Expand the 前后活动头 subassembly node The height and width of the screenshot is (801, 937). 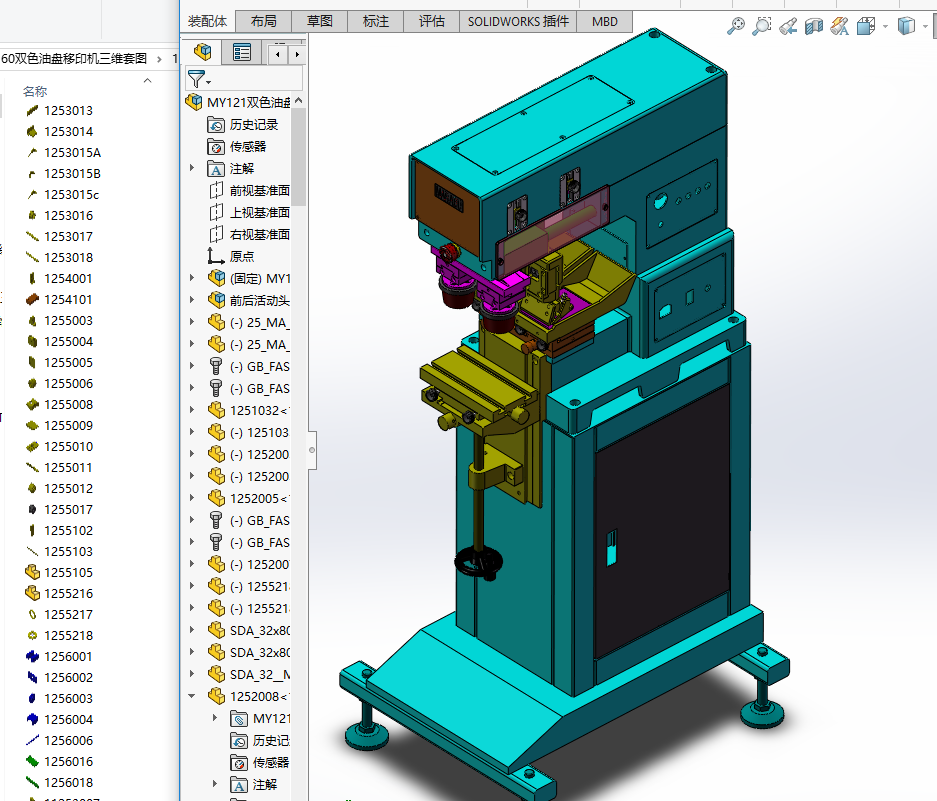tap(192, 300)
